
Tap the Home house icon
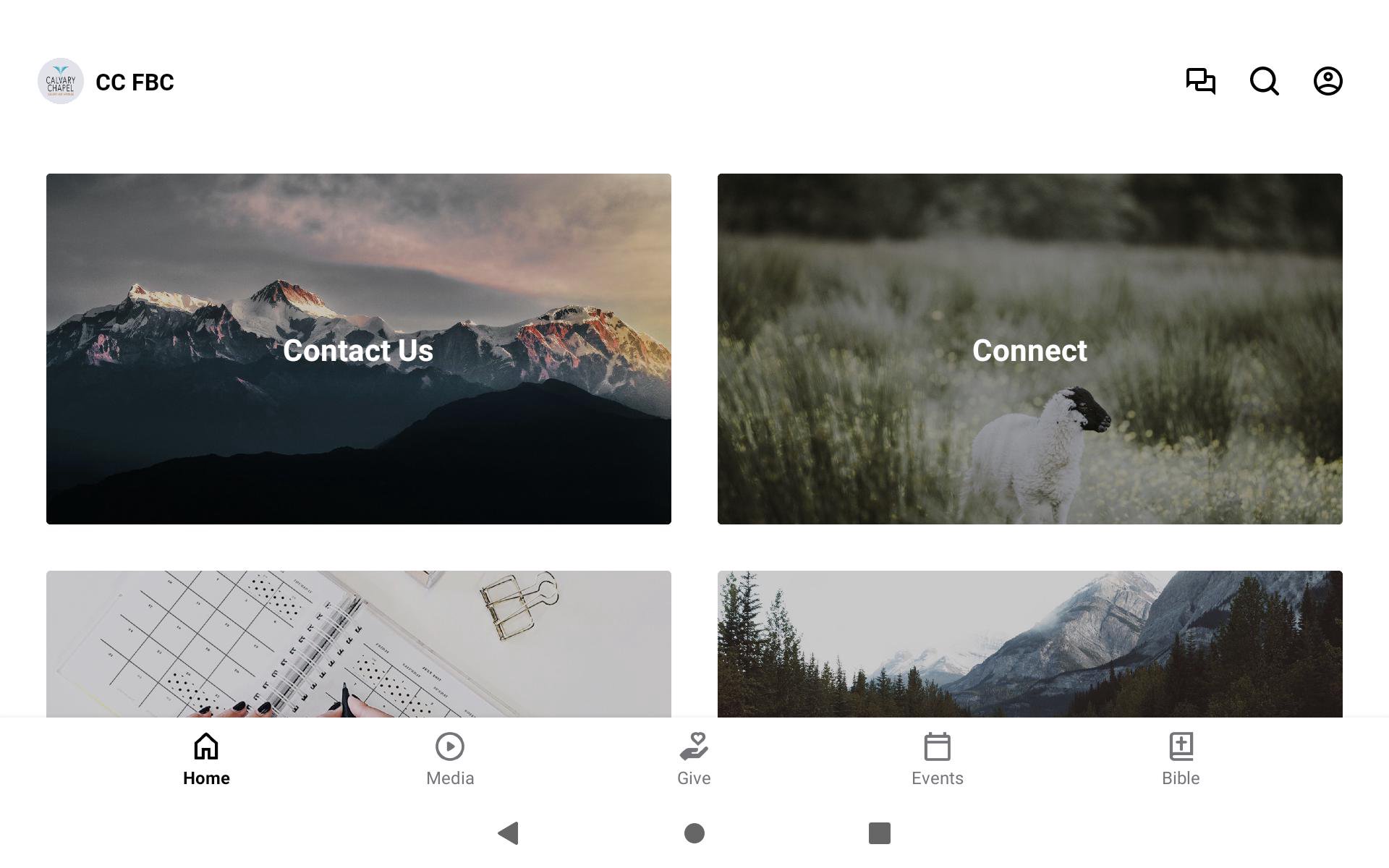pyautogui.click(x=206, y=746)
